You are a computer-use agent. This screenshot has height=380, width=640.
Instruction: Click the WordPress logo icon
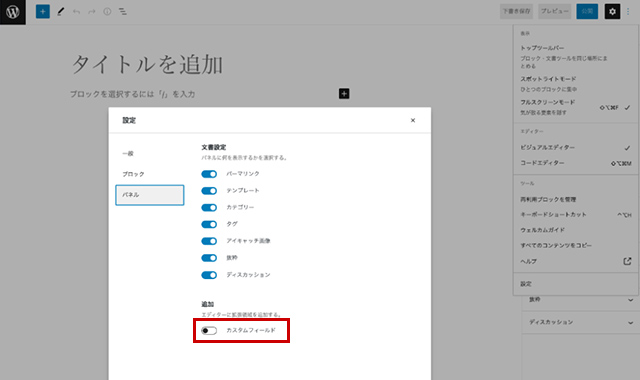[x=13, y=12]
